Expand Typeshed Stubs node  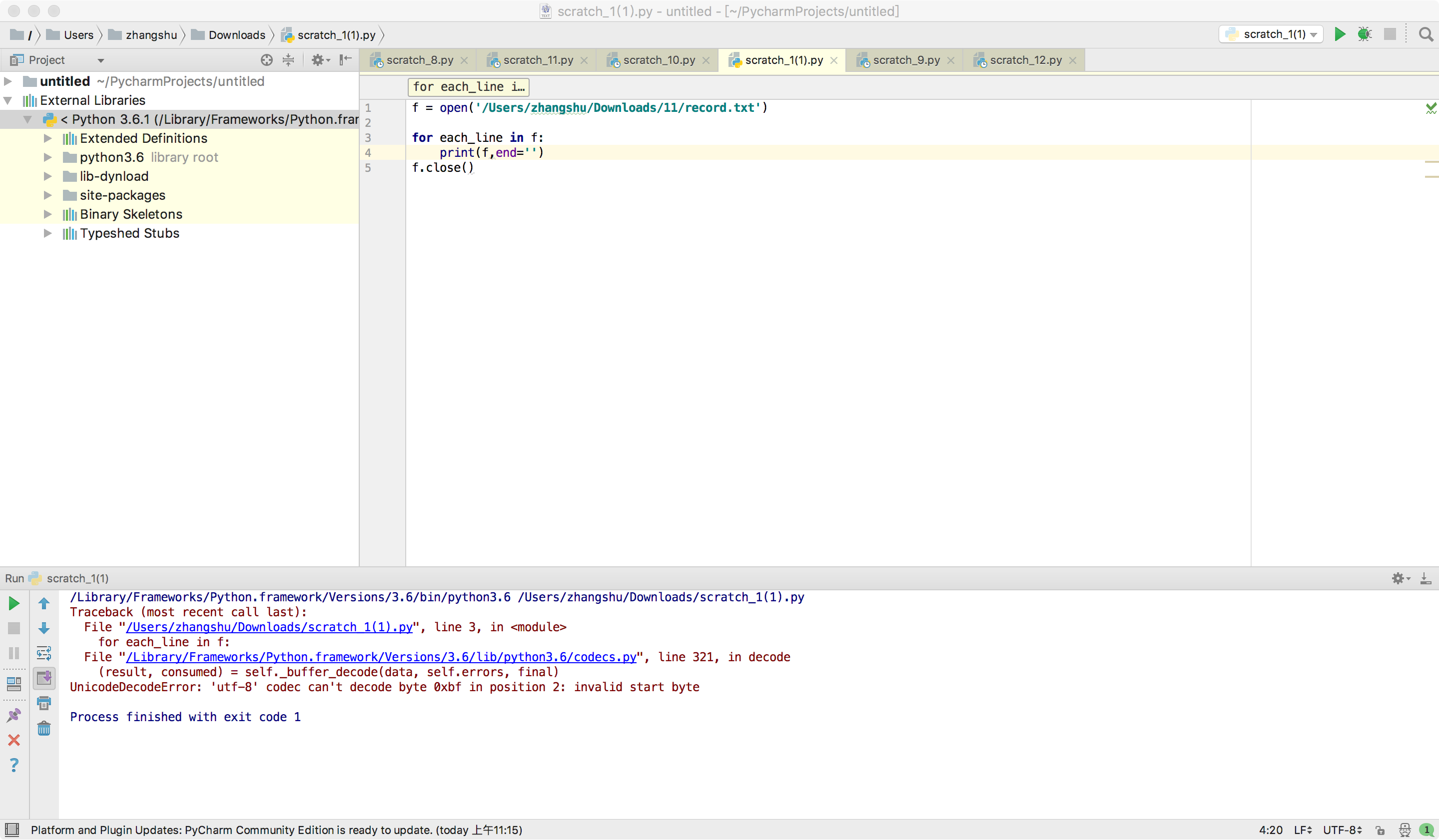[48, 233]
